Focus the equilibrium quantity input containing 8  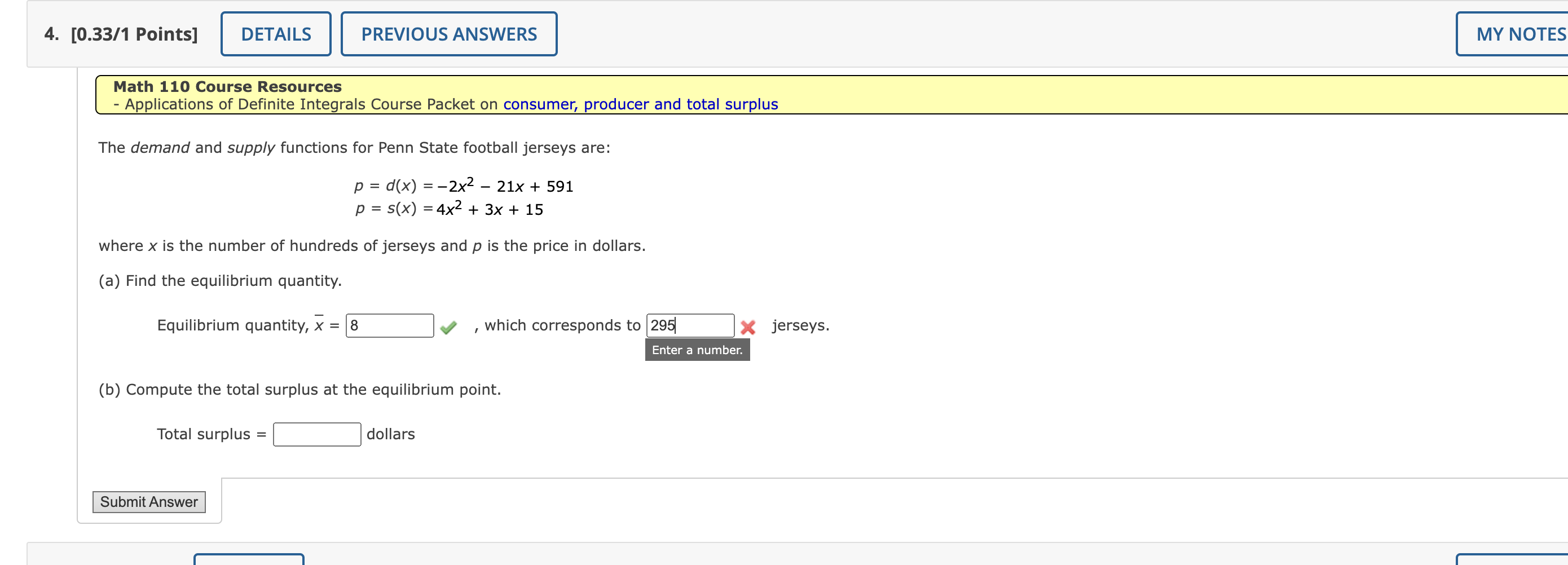click(390, 326)
